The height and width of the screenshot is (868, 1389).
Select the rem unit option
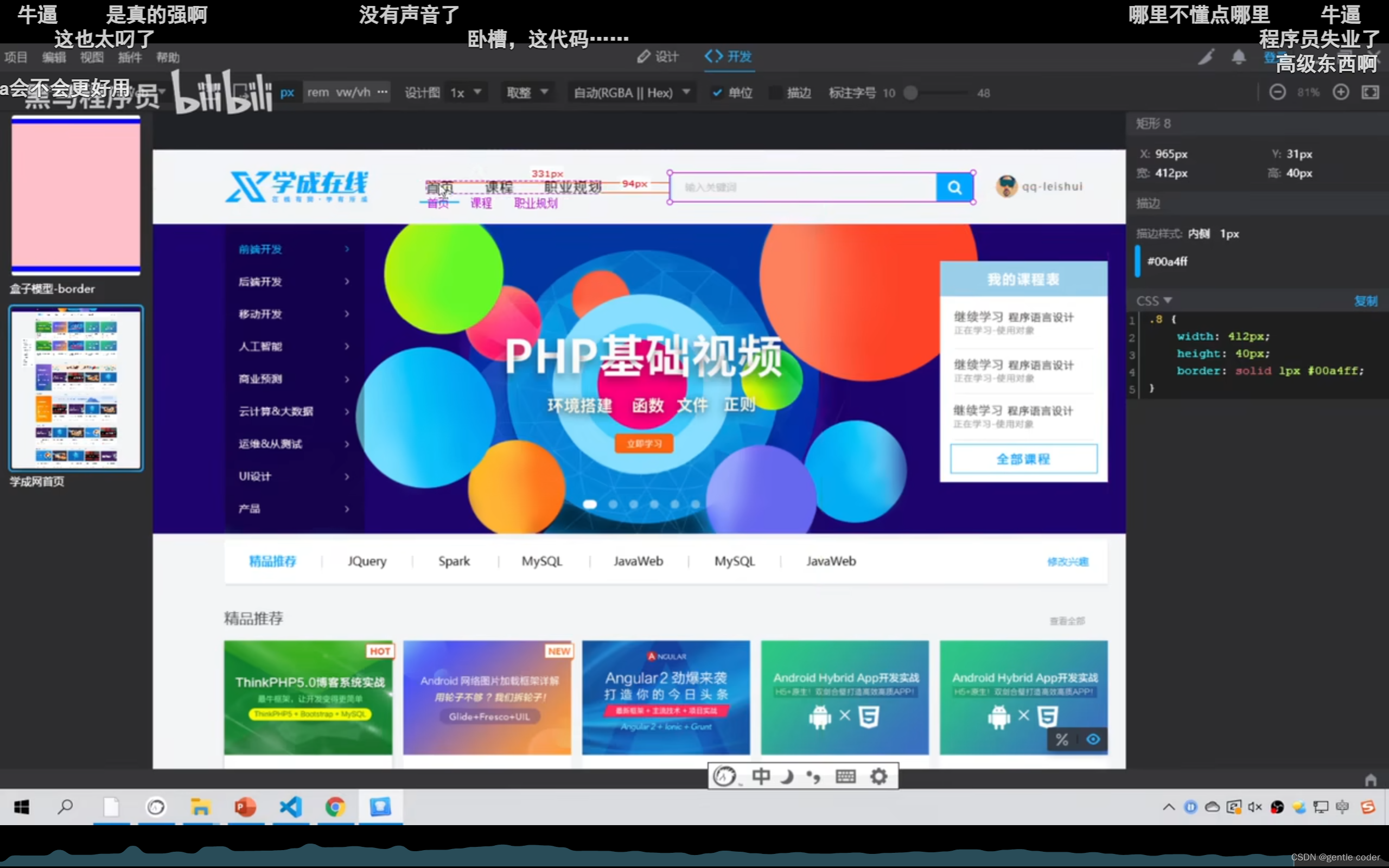tap(318, 92)
